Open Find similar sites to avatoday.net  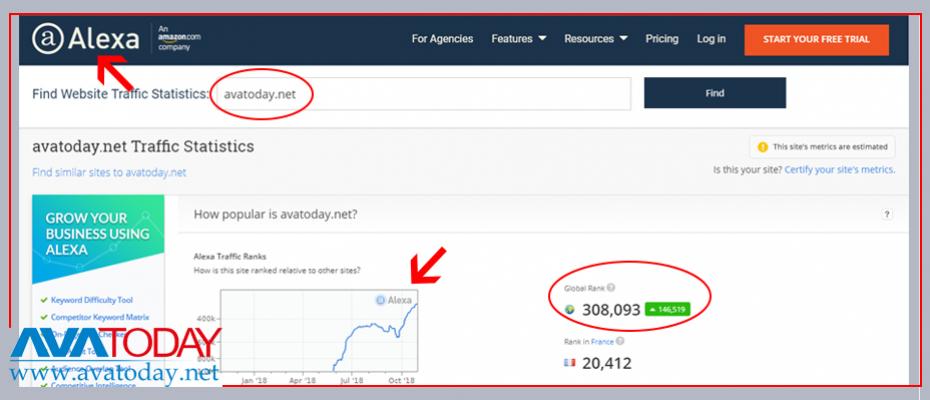click(x=109, y=173)
